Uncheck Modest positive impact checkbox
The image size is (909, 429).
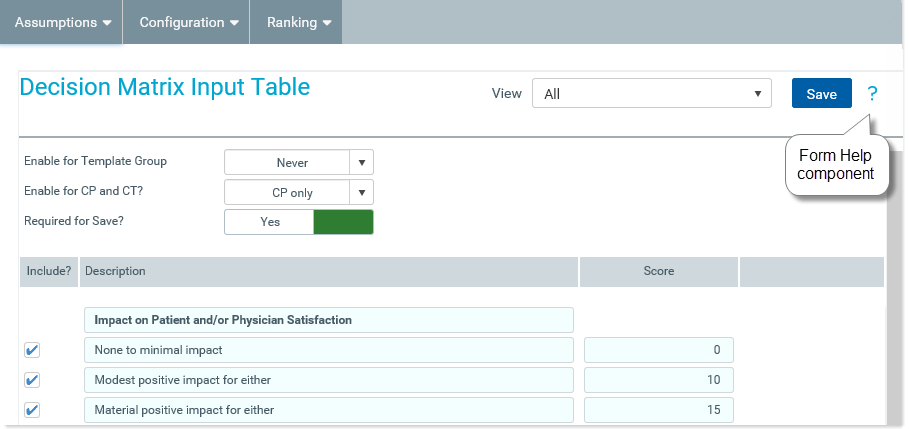pyautogui.click(x=32, y=380)
